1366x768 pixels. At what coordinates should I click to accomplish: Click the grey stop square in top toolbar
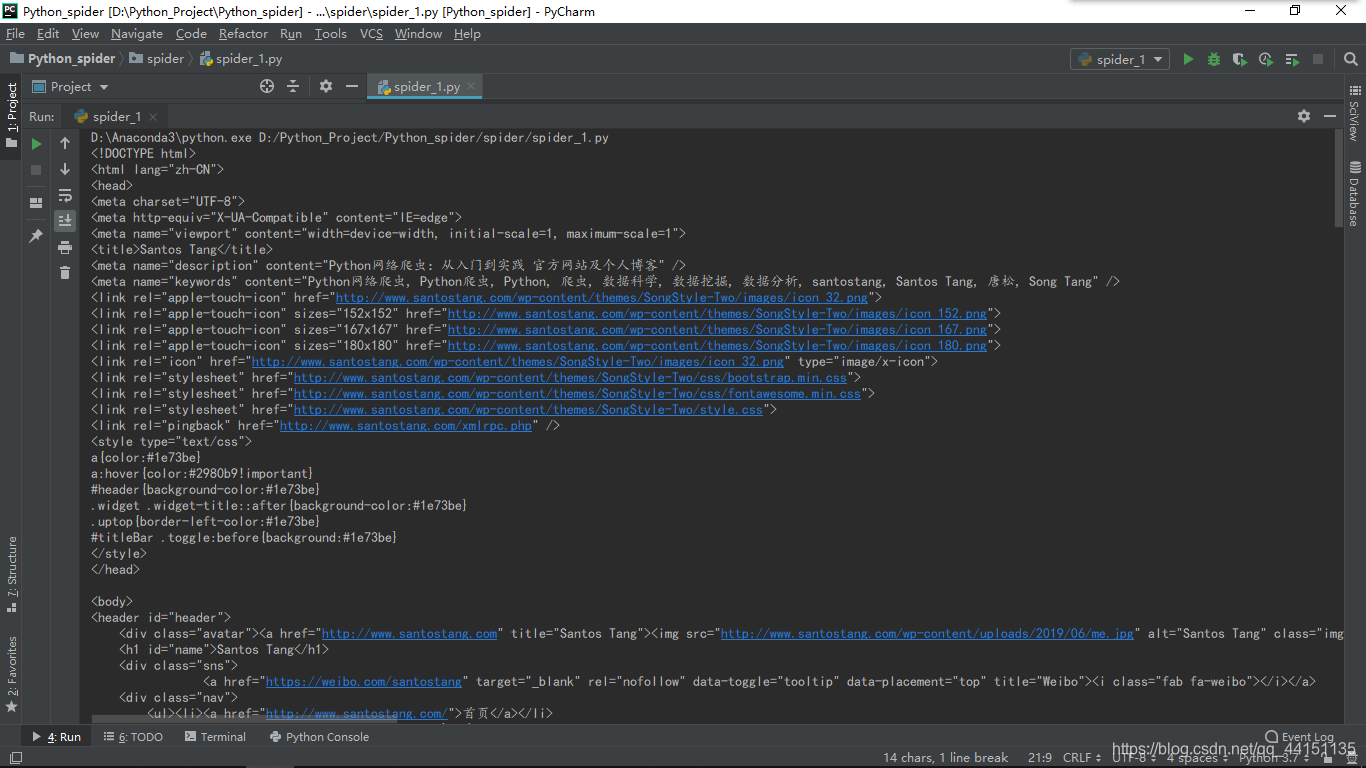1318,59
